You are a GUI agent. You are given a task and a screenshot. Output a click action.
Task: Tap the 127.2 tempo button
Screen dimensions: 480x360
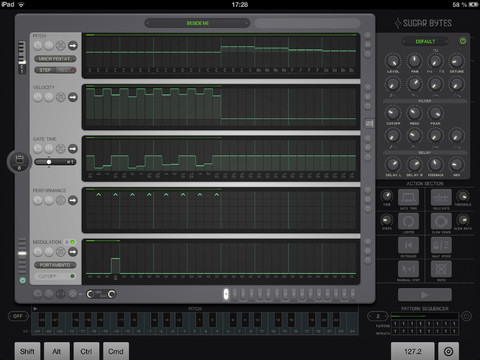tap(413, 351)
